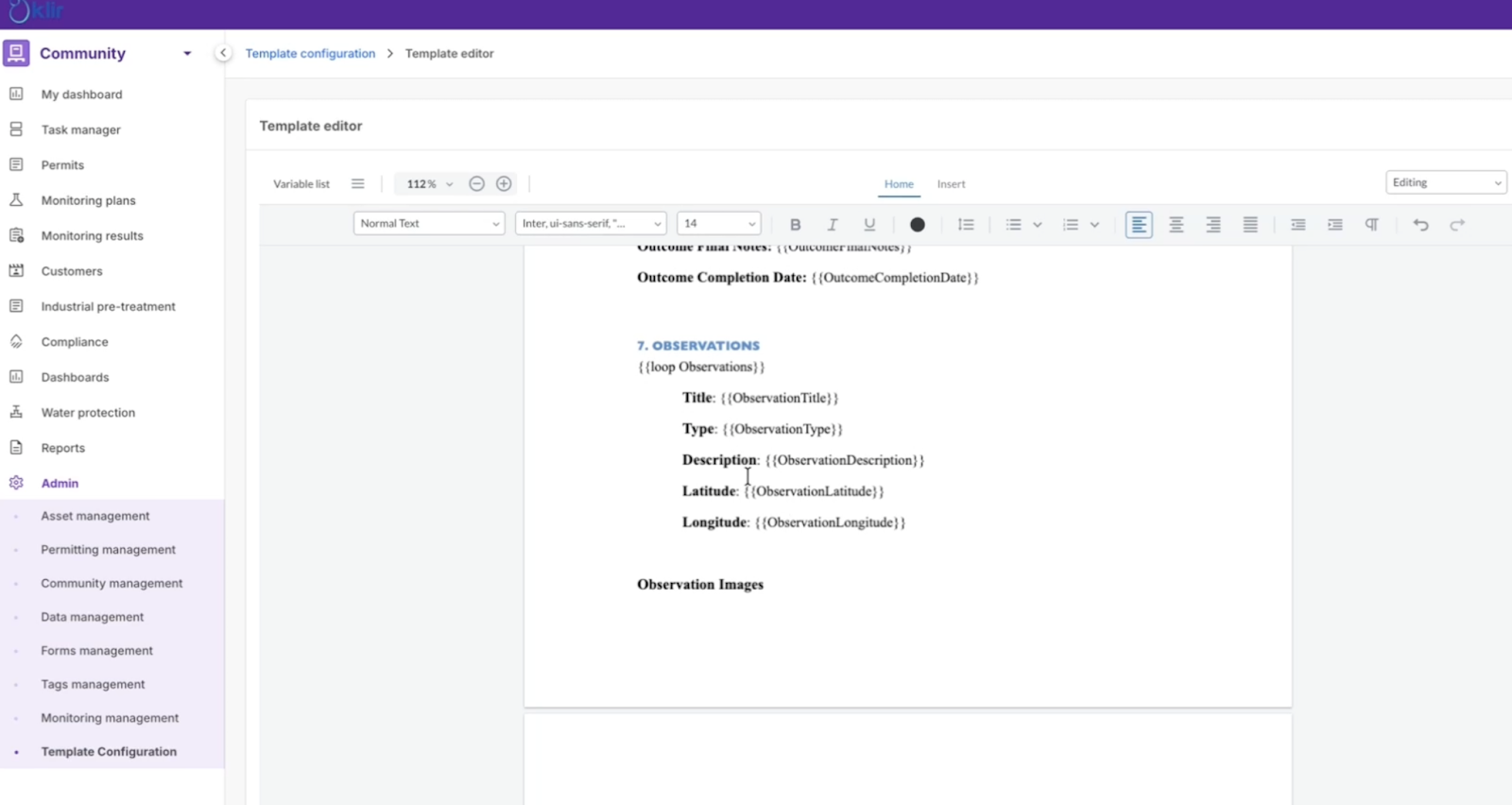Undo the last edit
The height and width of the screenshot is (805, 1512).
click(1420, 225)
